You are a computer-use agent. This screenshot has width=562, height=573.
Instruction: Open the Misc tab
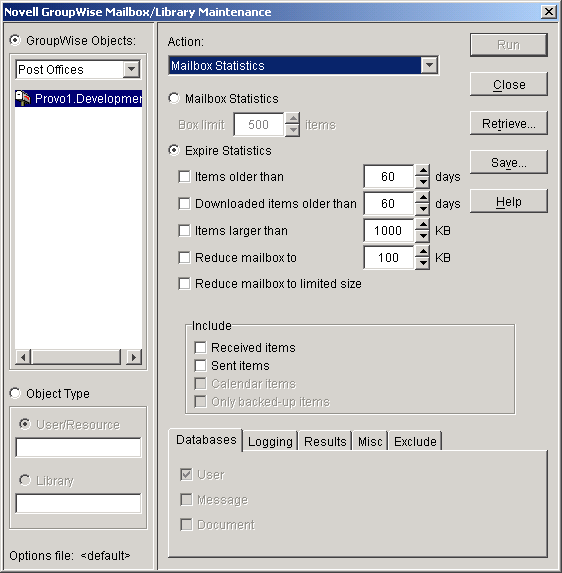click(370, 441)
